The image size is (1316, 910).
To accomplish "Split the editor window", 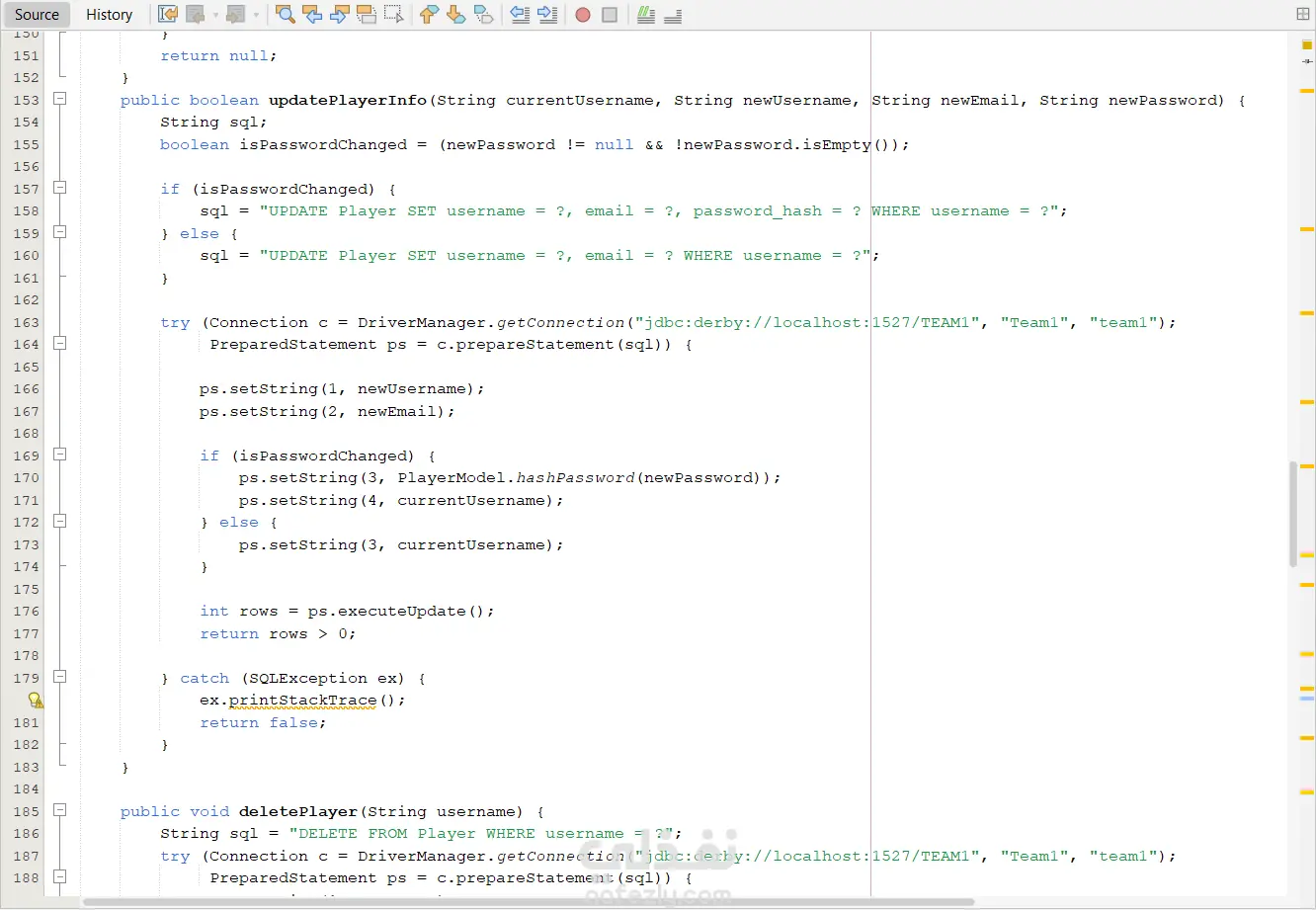I will [1302, 14].
